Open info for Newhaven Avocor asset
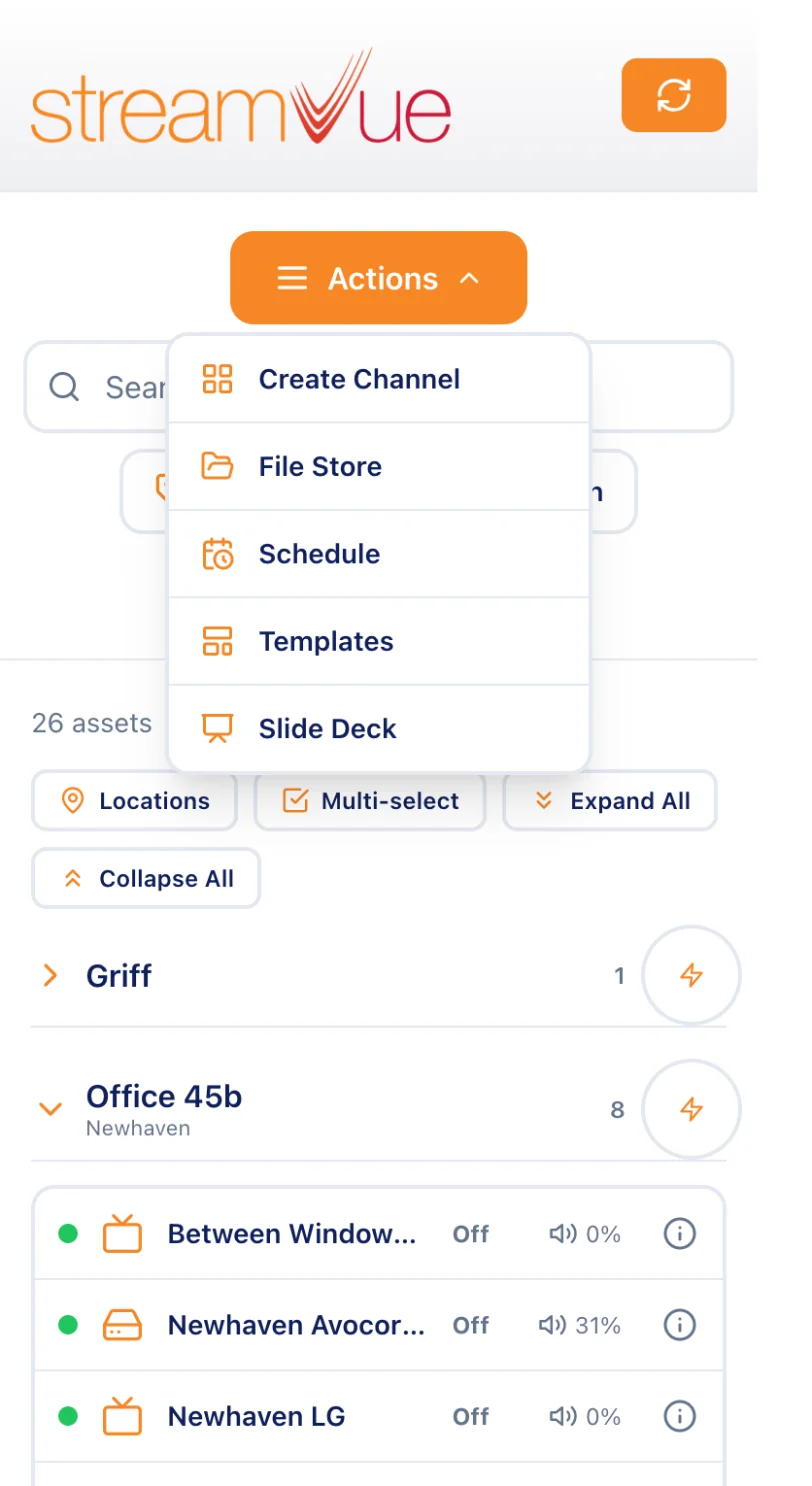The width and height of the screenshot is (812, 1486). (680, 1325)
